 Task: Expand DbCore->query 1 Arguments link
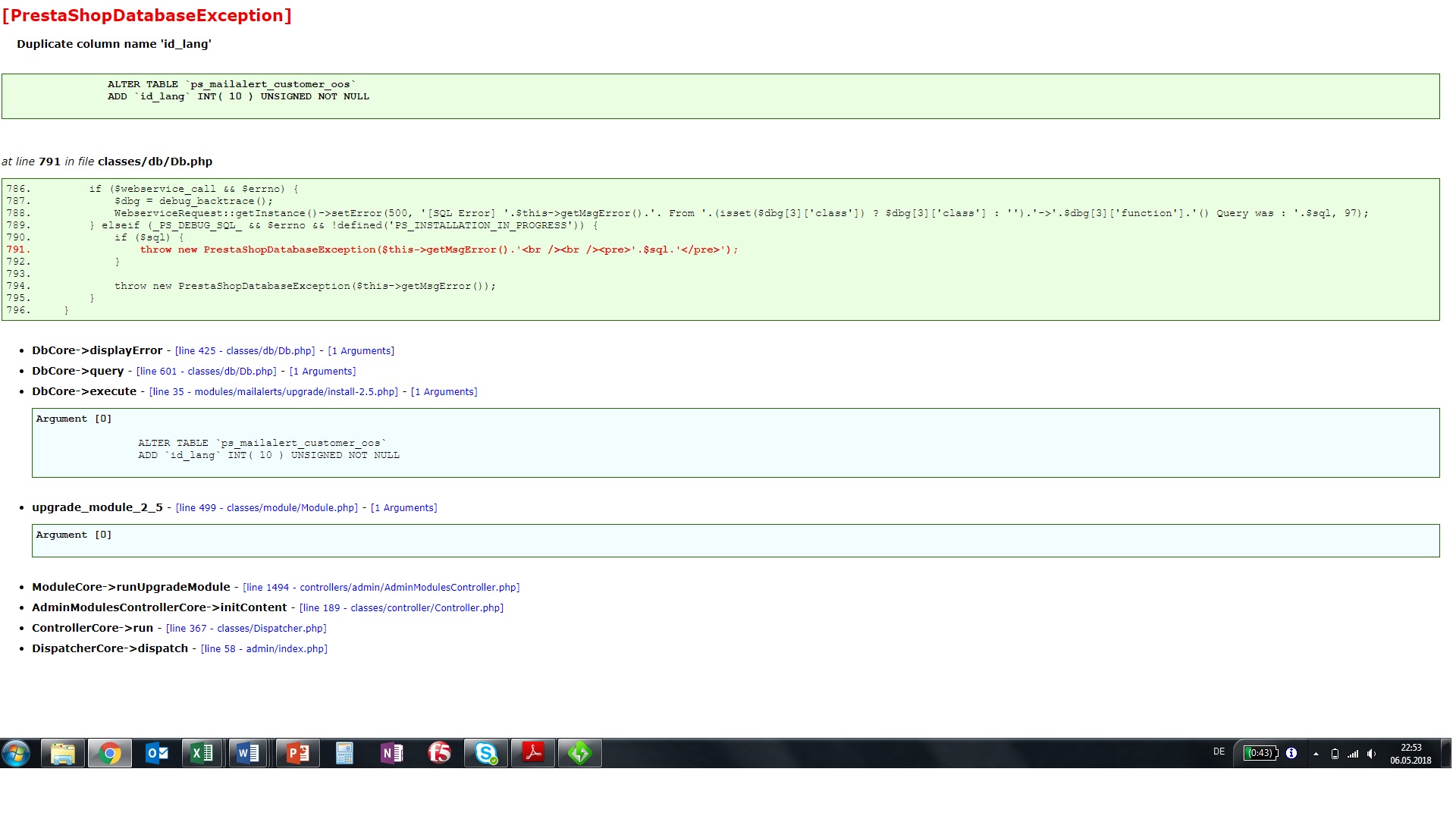click(322, 372)
